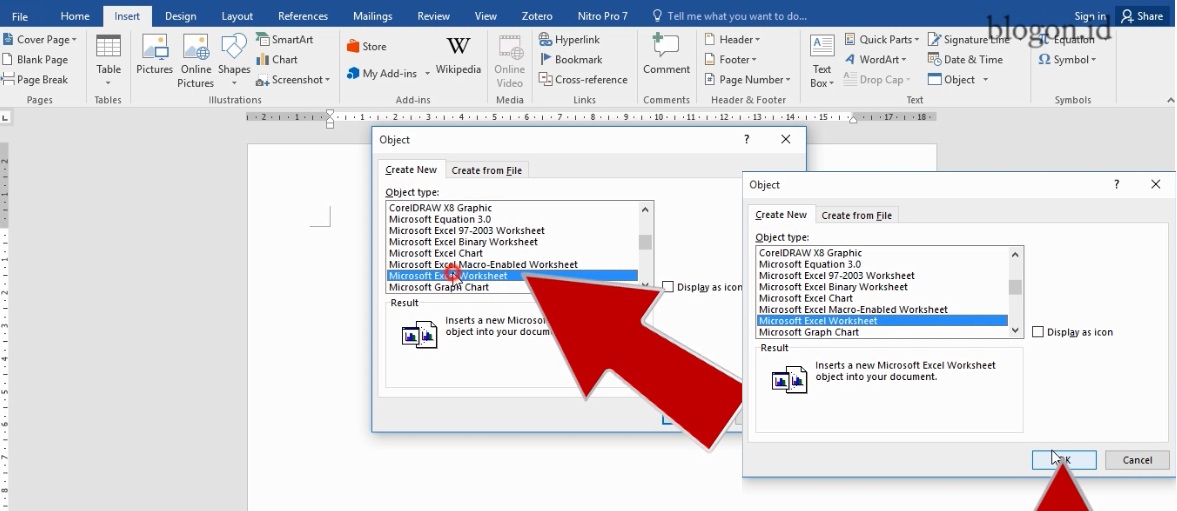Click the front dialog list scroll-down arrow
This screenshot has height=511, width=1177.
click(1015, 329)
